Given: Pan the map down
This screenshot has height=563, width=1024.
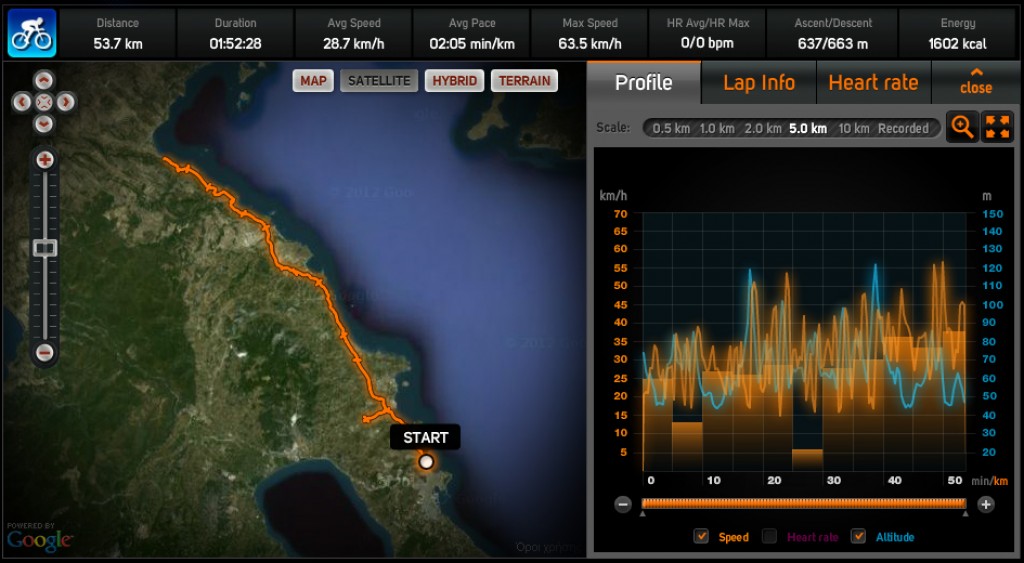Looking at the screenshot, I should (x=44, y=123).
